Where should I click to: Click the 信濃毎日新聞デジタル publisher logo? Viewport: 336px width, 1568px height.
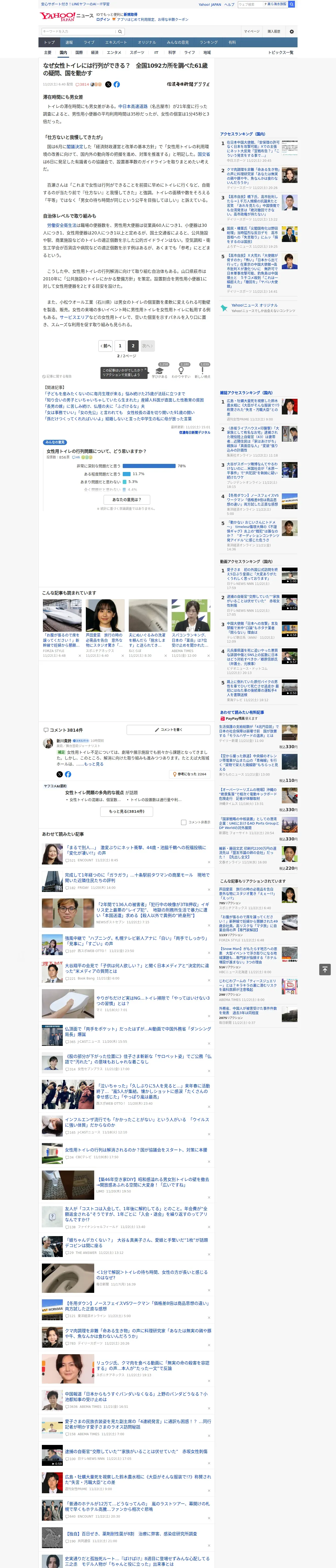188,85
